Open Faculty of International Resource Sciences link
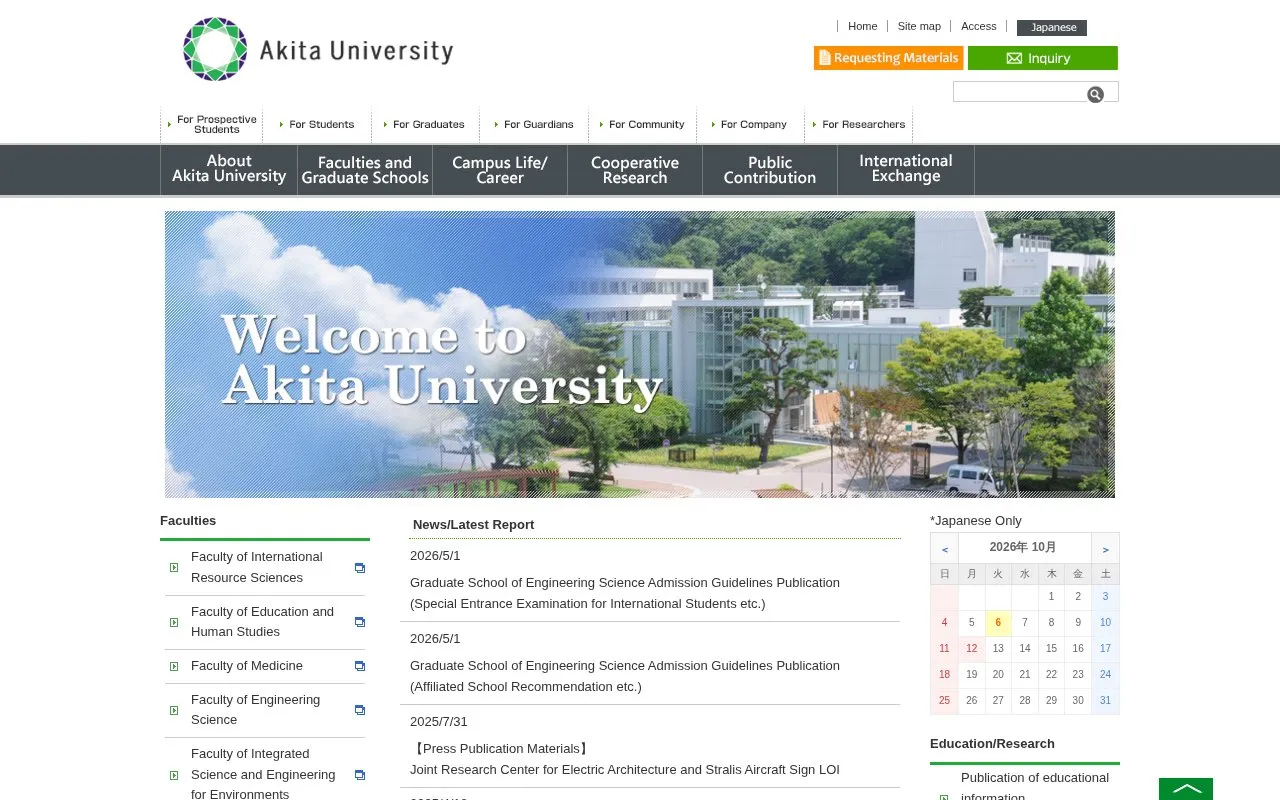The height and width of the screenshot is (800, 1280). click(257, 567)
